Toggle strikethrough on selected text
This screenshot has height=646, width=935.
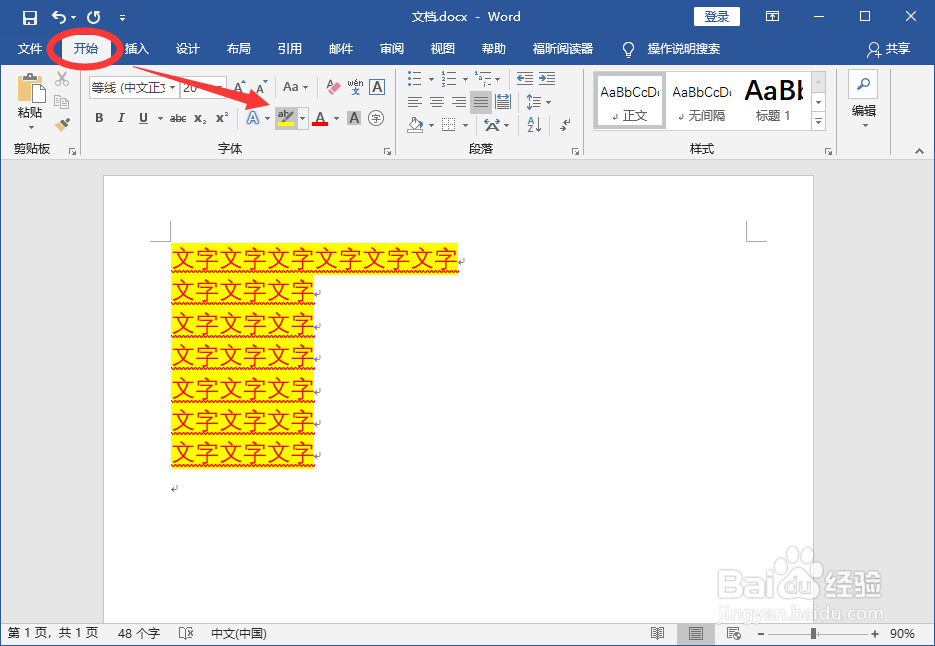pyautogui.click(x=176, y=118)
